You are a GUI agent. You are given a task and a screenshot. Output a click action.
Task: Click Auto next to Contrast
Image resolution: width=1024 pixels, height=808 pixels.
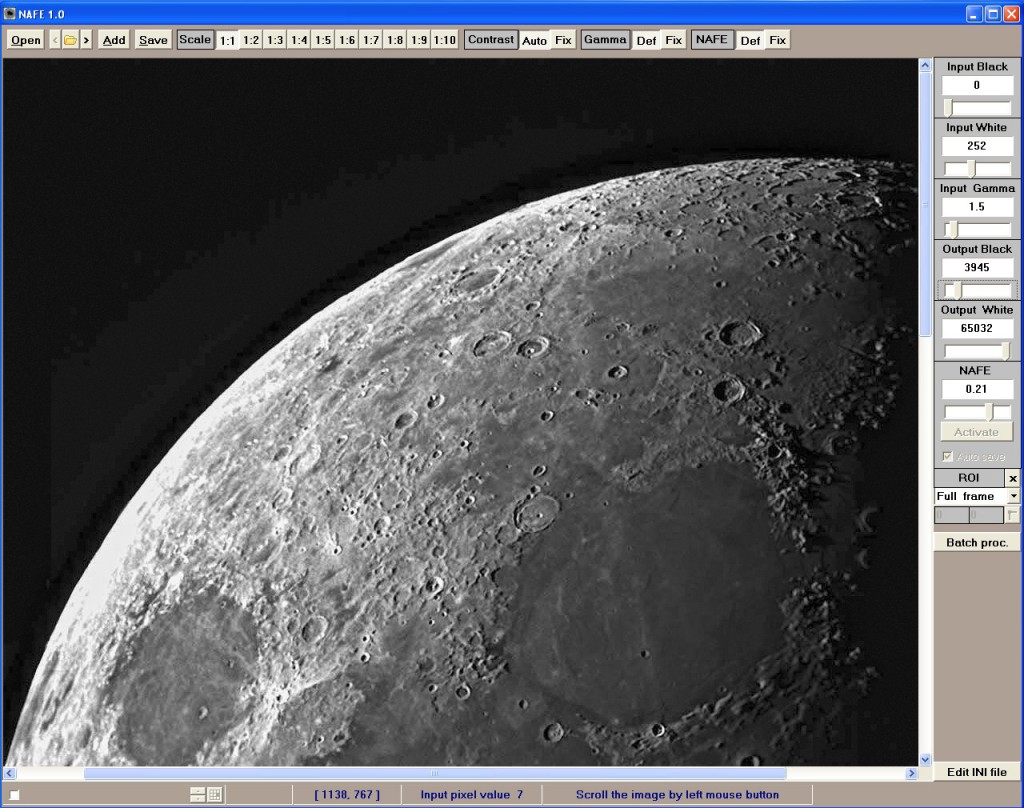(534, 40)
